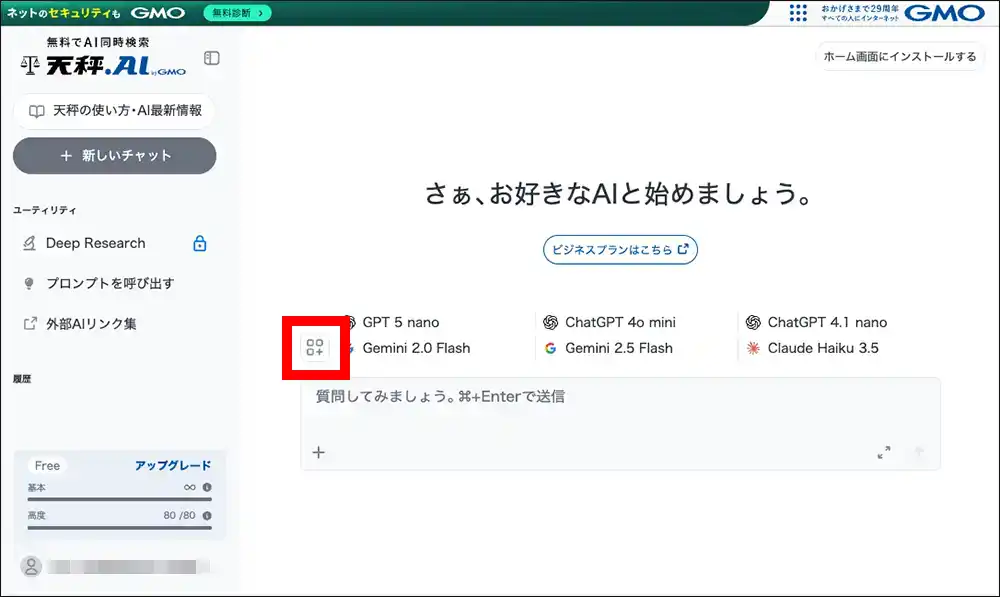
Task: Click the plus attachment icon in the prompt box
Action: click(x=319, y=452)
